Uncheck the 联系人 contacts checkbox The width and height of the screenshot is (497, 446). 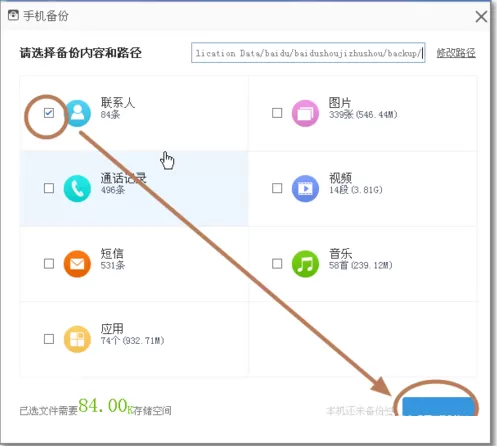[x=49, y=113]
